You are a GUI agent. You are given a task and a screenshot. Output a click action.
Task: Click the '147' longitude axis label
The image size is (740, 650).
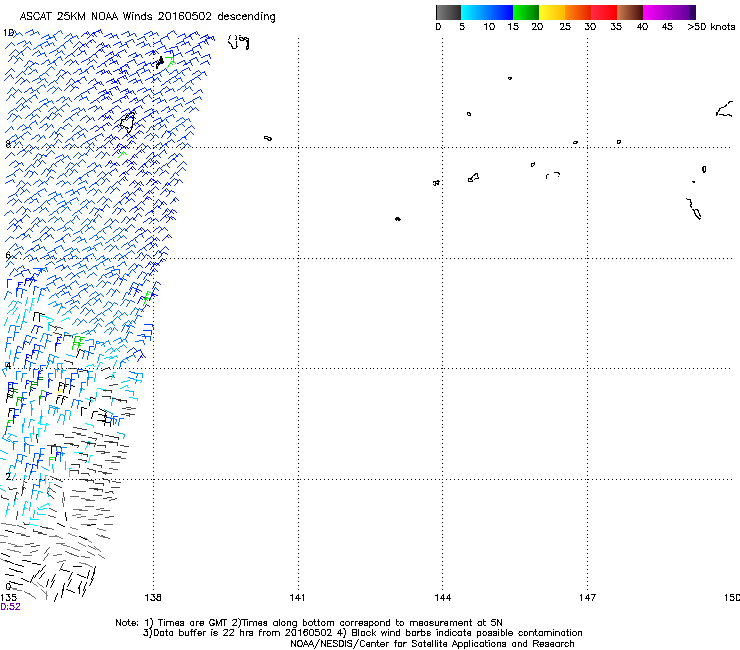click(587, 598)
